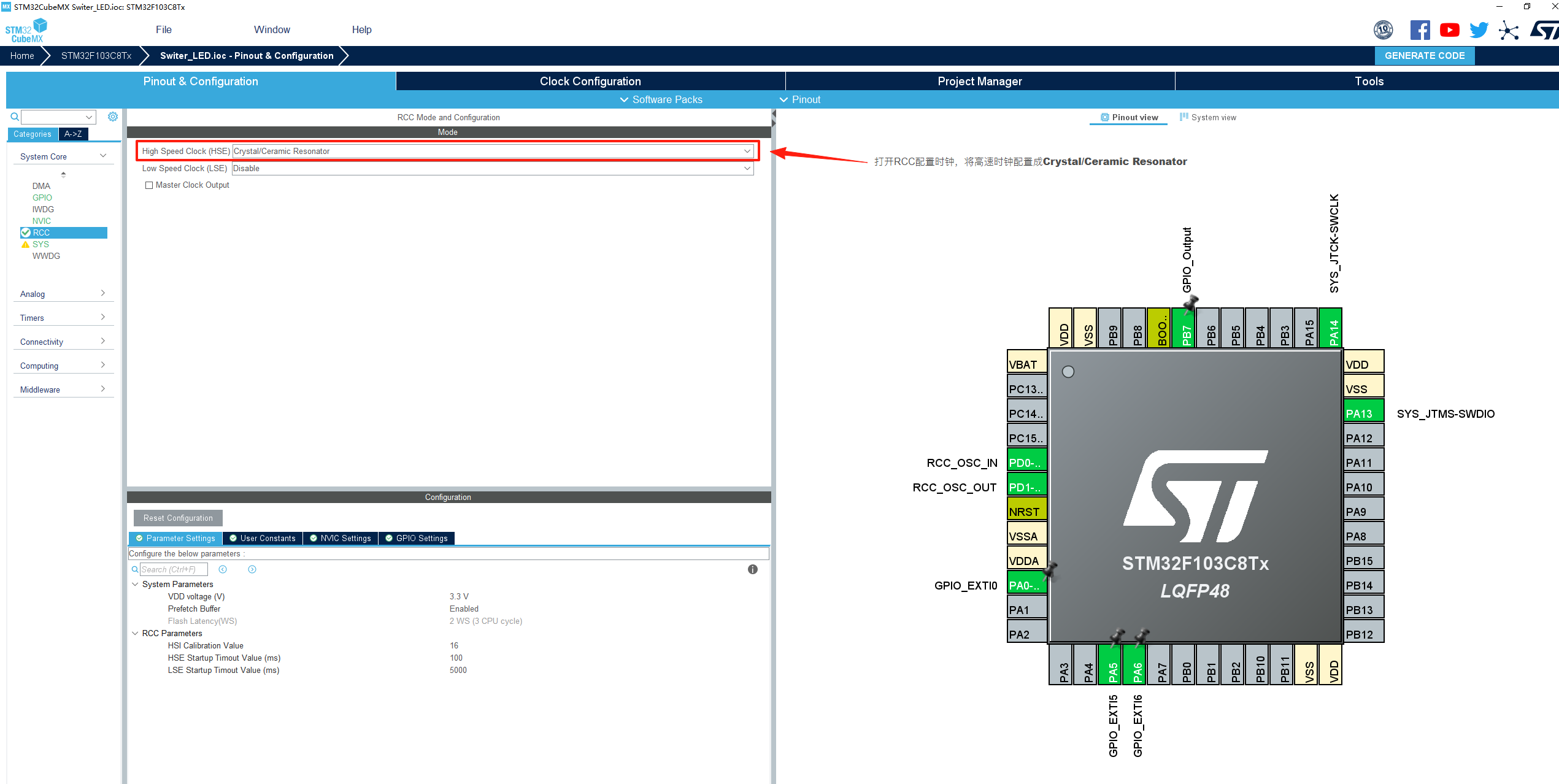This screenshot has height=784, width=1559.
Task: Click the GENERATE CODE button
Action: (x=1424, y=55)
